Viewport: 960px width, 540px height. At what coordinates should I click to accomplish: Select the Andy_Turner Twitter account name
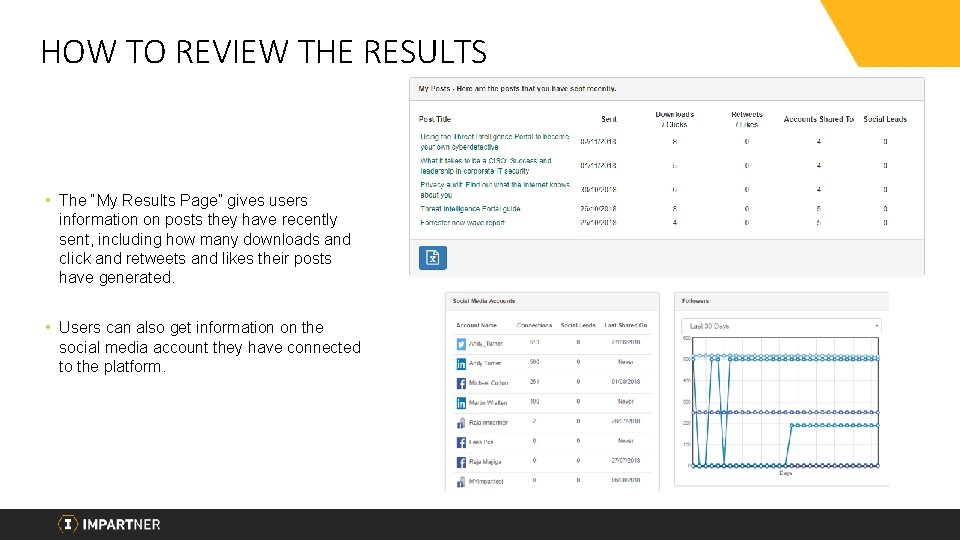[486, 344]
